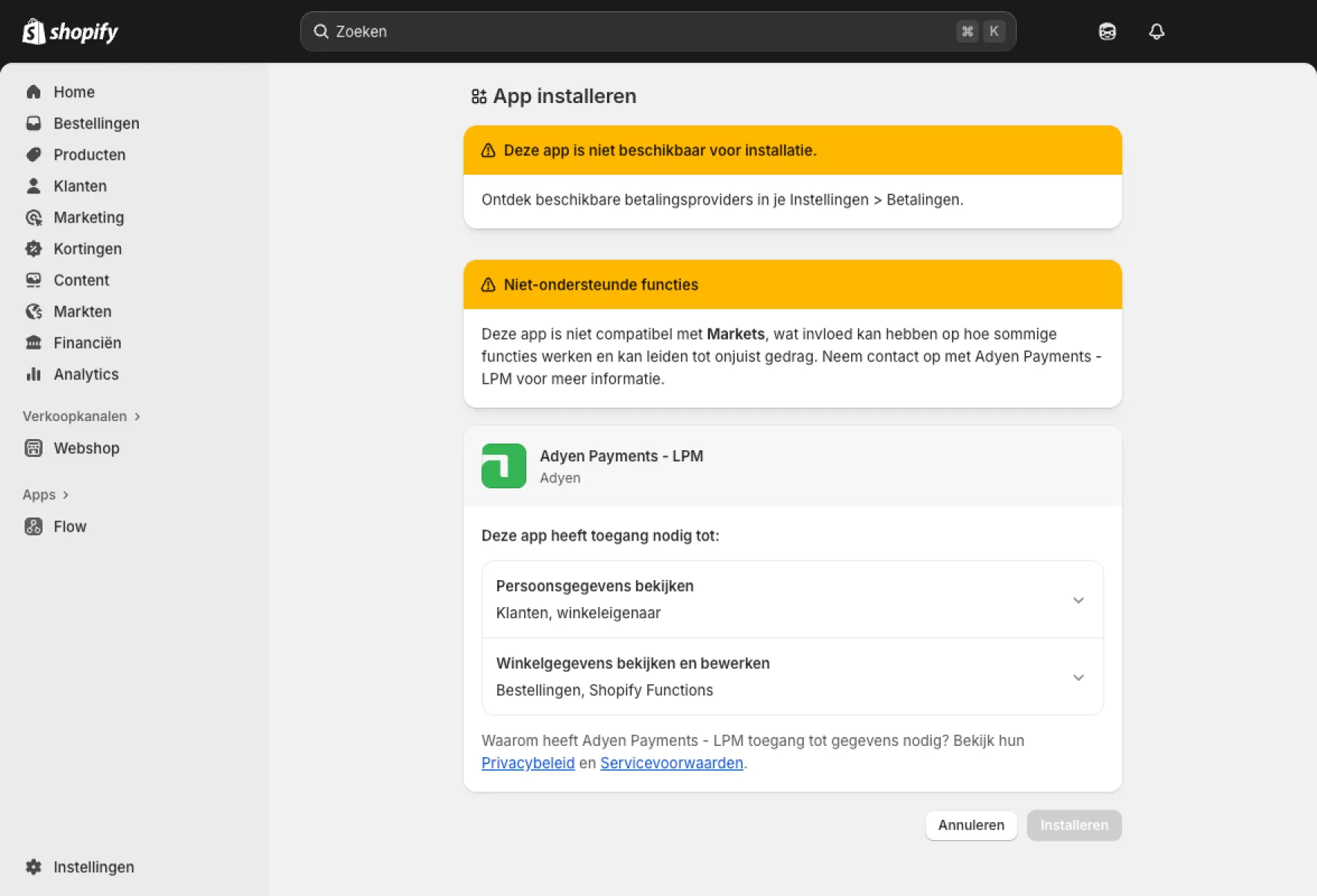Click the Marketing target icon
The width and height of the screenshot is (1317, 896).
pyautogui.click(x=34, y=217)
